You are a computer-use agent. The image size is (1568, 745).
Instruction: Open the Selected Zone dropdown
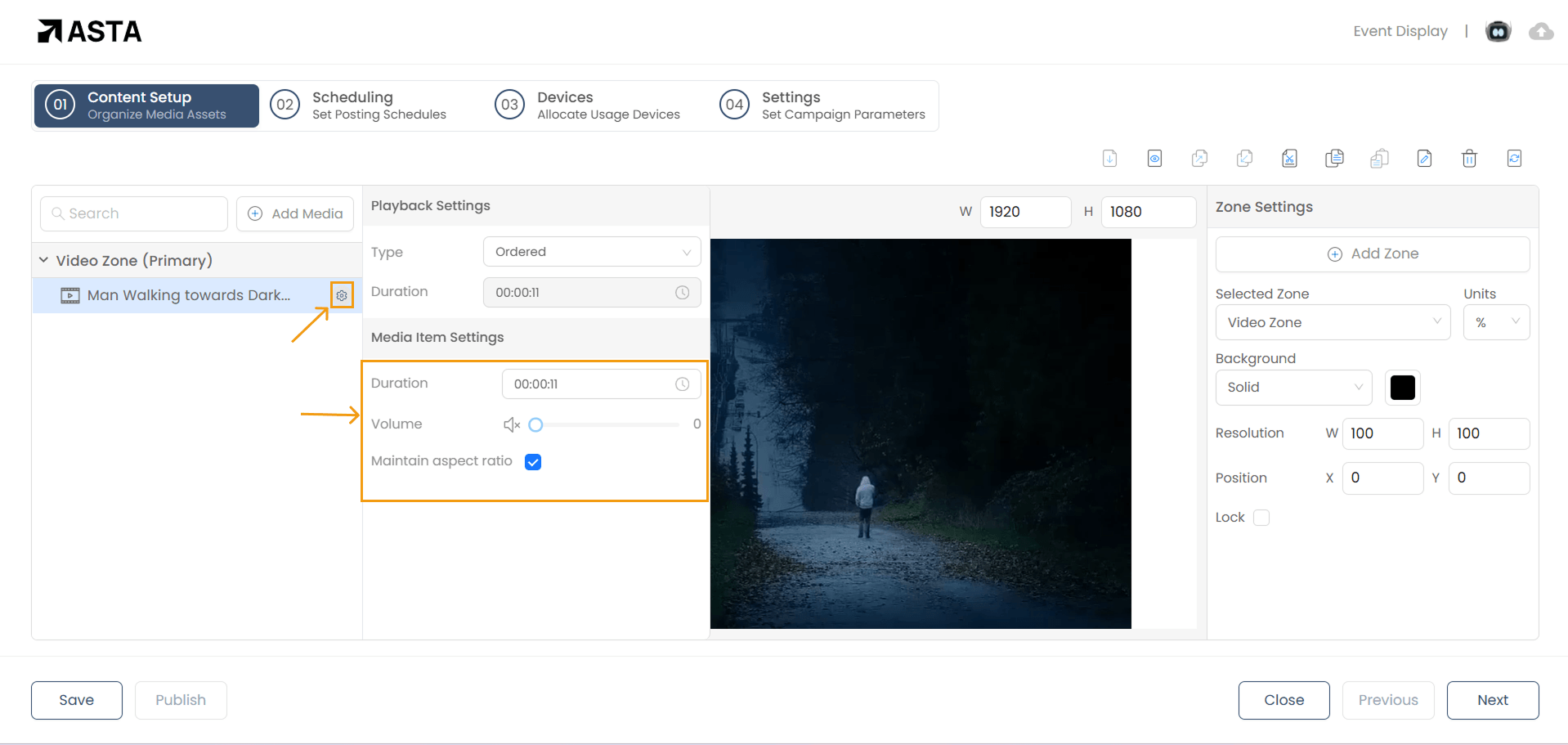click(1333, 322)
